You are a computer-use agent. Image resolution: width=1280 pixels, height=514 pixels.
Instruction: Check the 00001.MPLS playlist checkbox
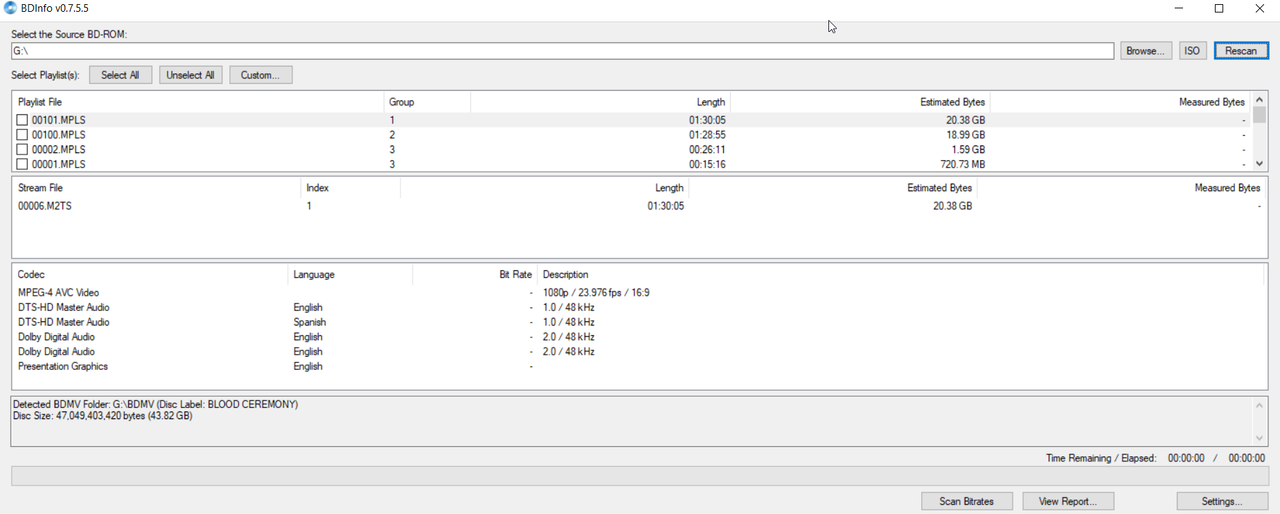click(22, 164)
